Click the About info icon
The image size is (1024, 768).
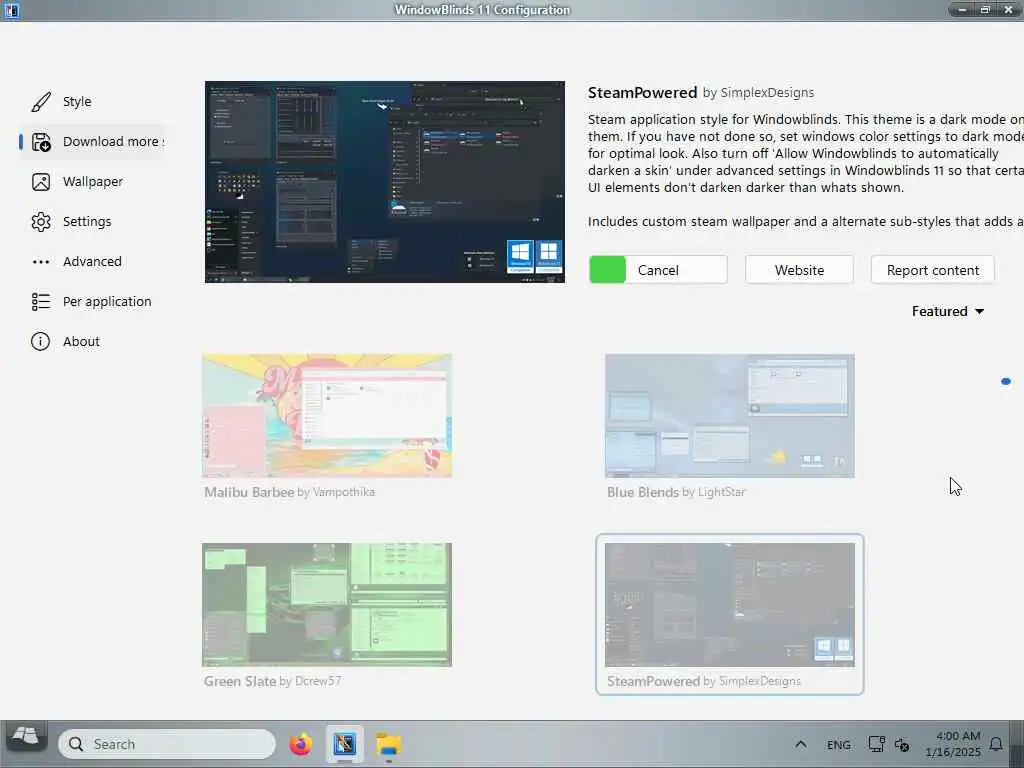(x=40, y=342)
